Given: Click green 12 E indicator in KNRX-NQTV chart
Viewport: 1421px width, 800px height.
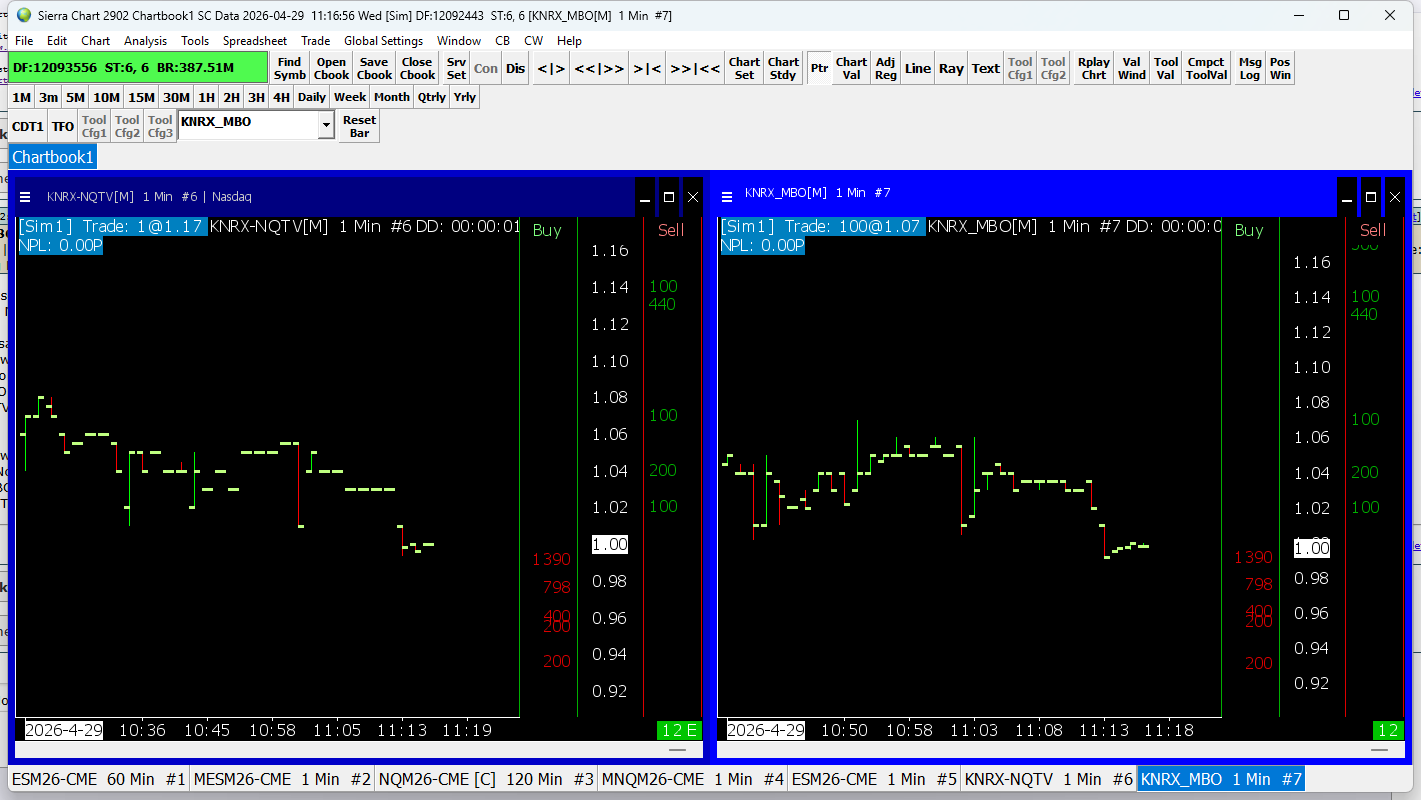Looking at the screenshot, I should (679, 730).
